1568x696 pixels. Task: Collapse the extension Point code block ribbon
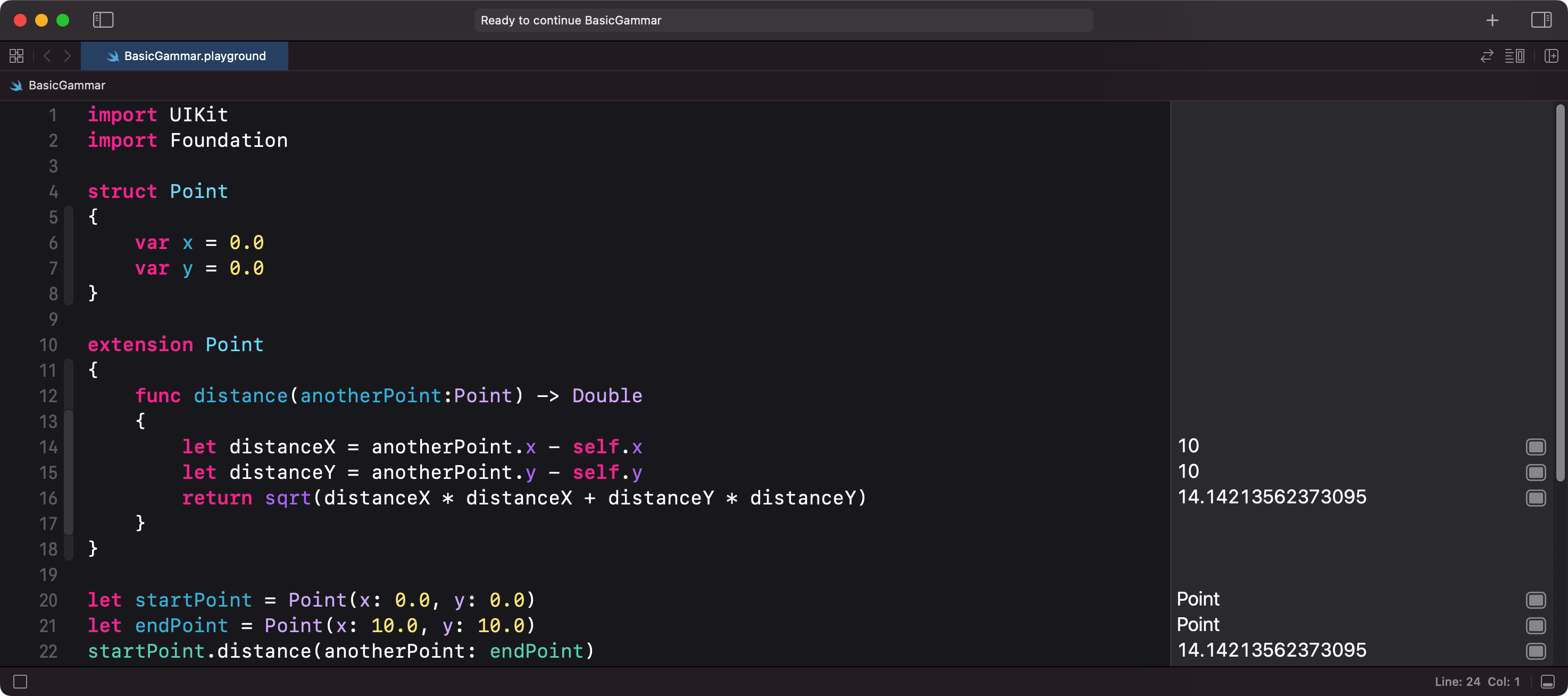(x=69, y=460)
